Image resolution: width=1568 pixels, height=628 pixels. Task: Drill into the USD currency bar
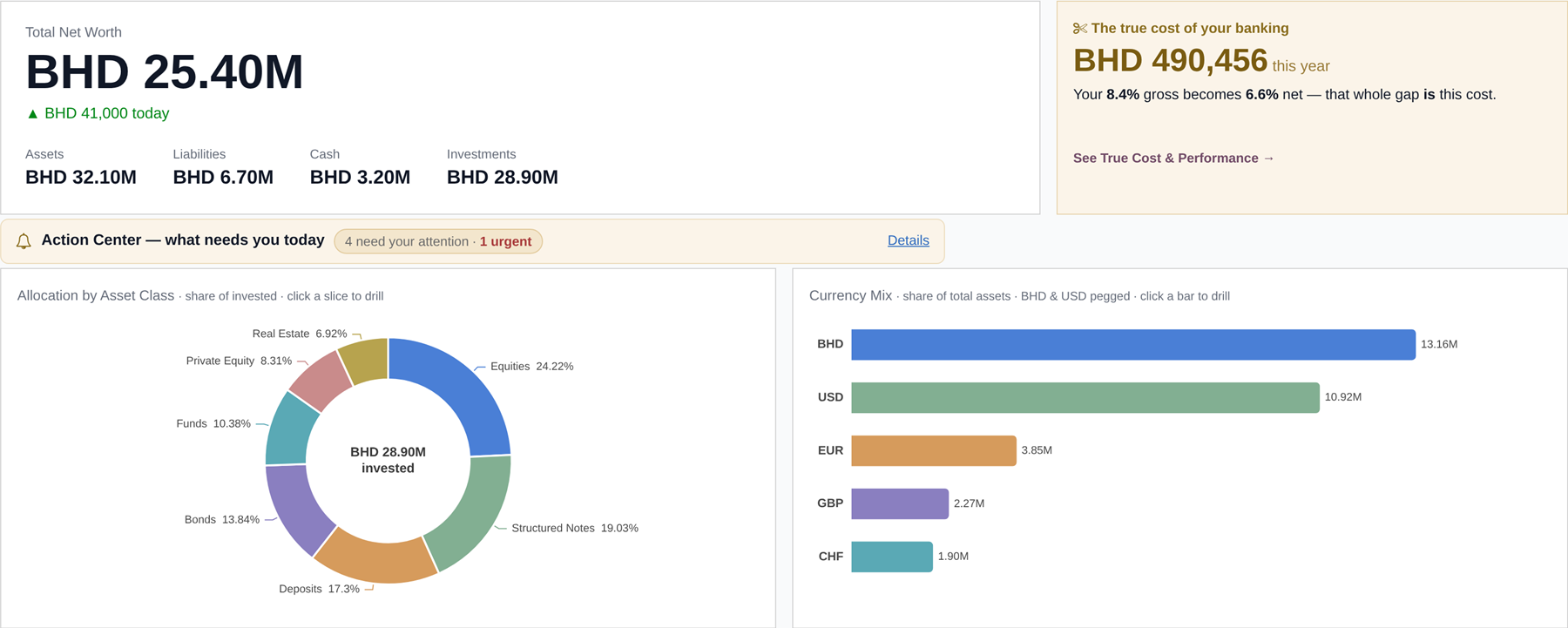(x=1085, y=397)
